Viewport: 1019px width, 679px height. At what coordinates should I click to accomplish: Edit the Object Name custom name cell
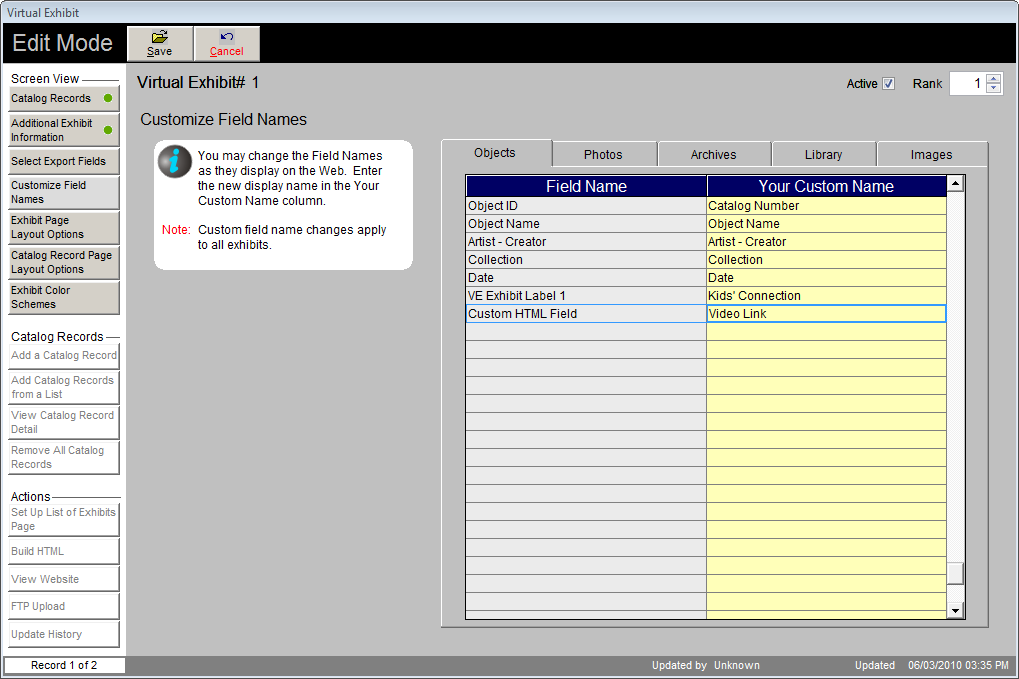tap(826, 224)
